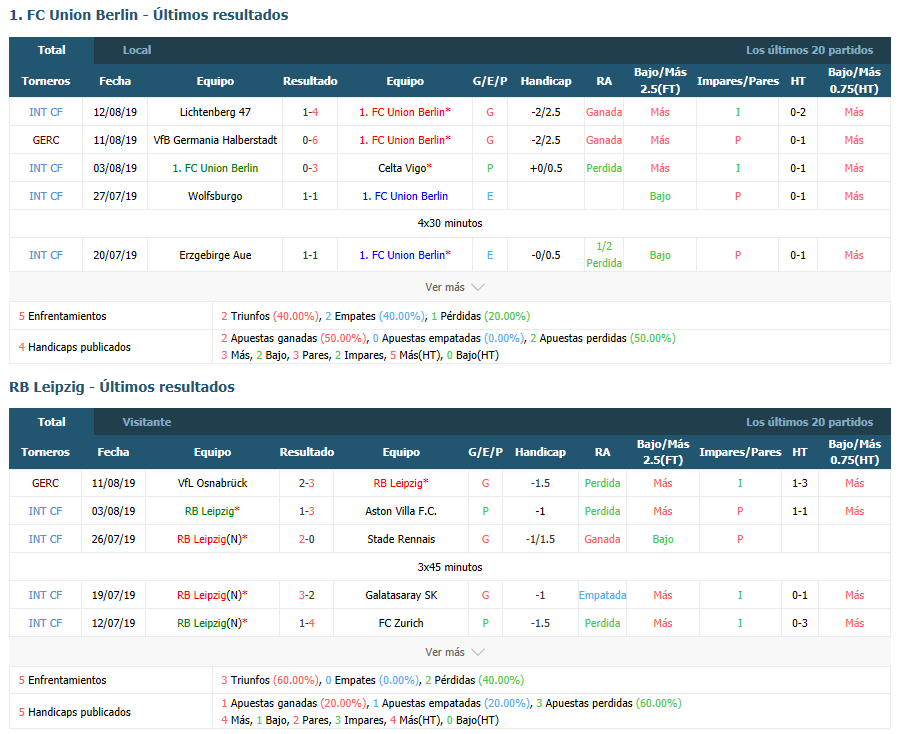Click the 'Bajo' value in Stade Rennais row
Viewport: 901px width, 734px height.
click(x=663, y=539)
